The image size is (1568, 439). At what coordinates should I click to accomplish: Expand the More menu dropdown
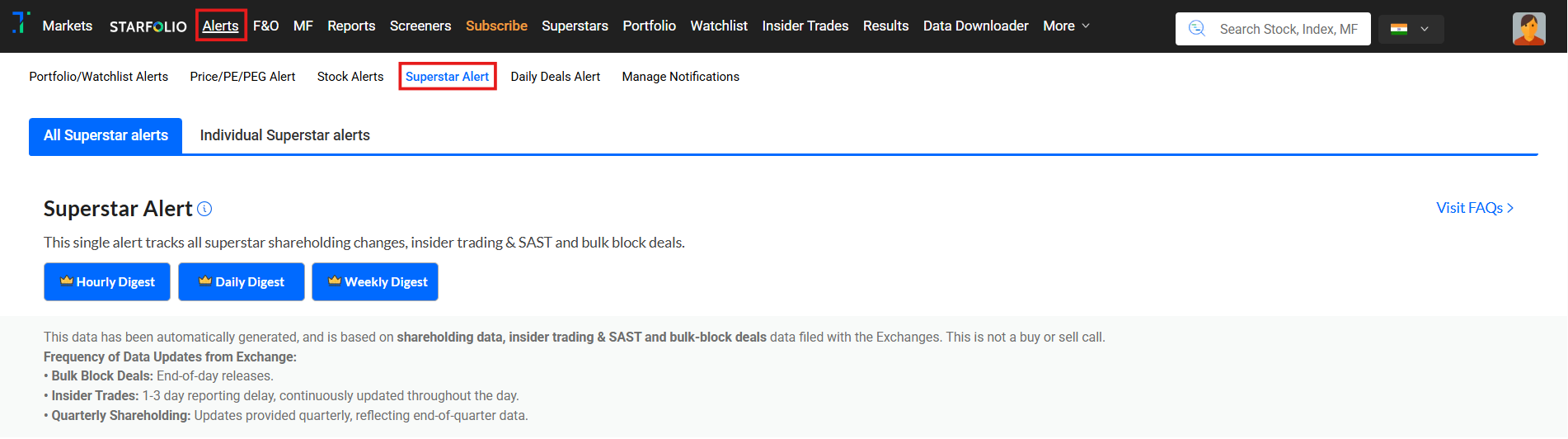(1066, 26)
